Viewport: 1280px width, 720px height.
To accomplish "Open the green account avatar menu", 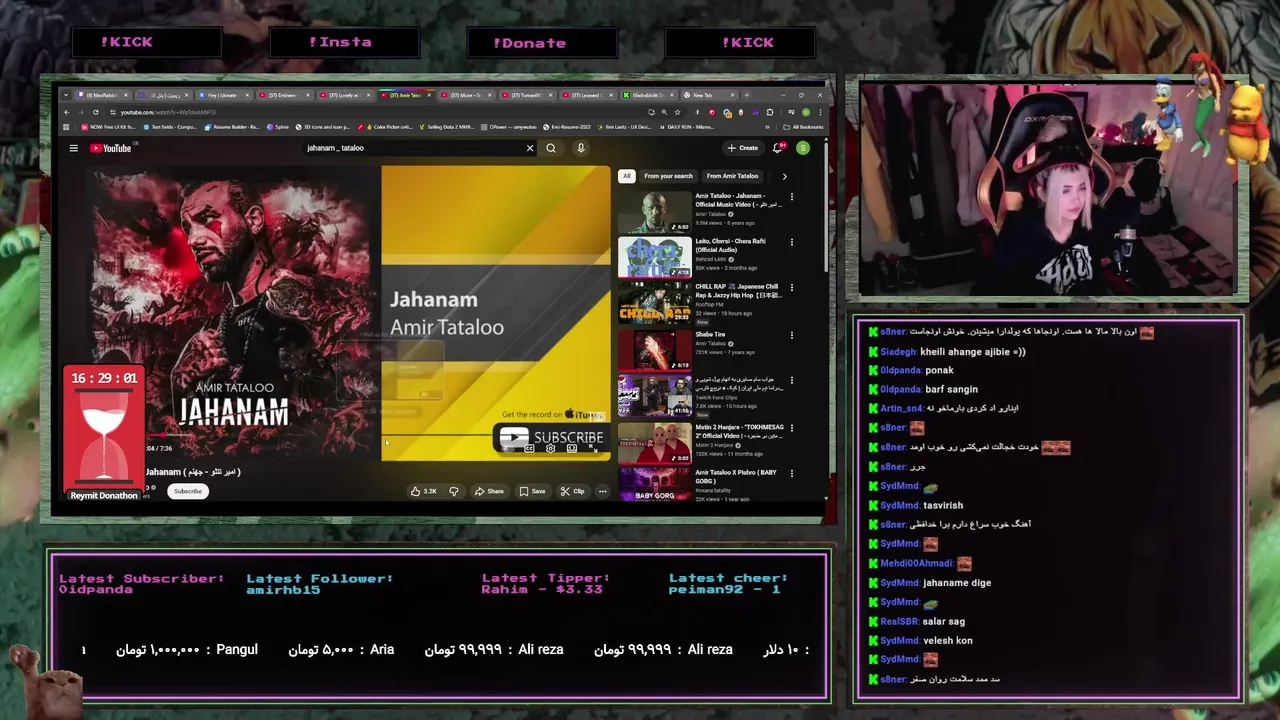I will tap(802, 148).
